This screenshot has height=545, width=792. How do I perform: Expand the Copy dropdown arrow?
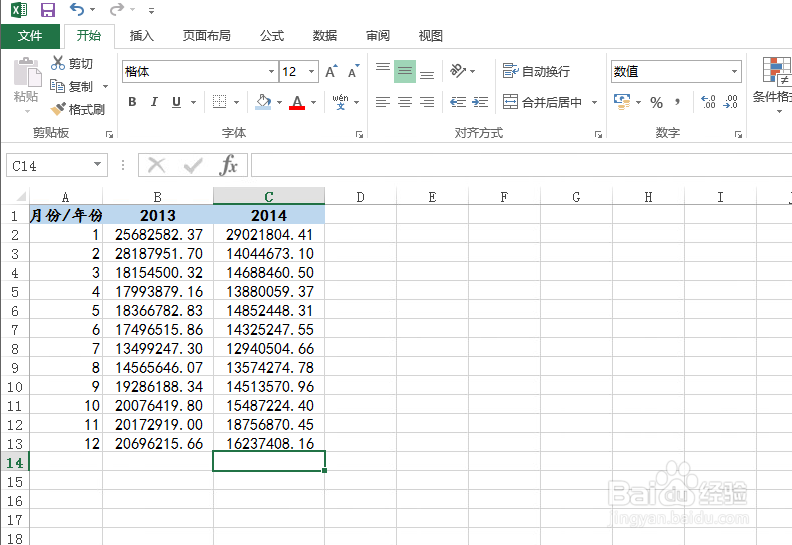click(106, 86)
